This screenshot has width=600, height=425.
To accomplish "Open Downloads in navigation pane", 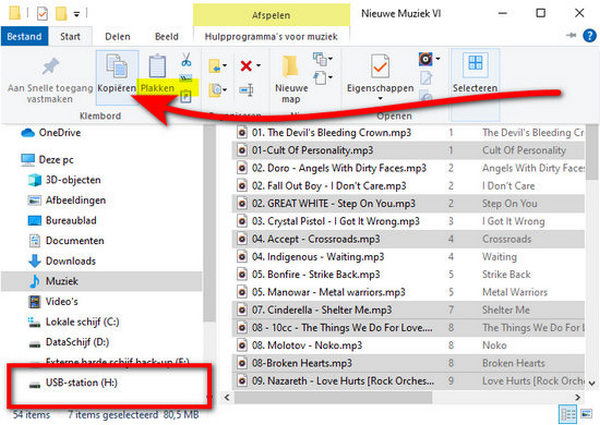I will (71, 261).
